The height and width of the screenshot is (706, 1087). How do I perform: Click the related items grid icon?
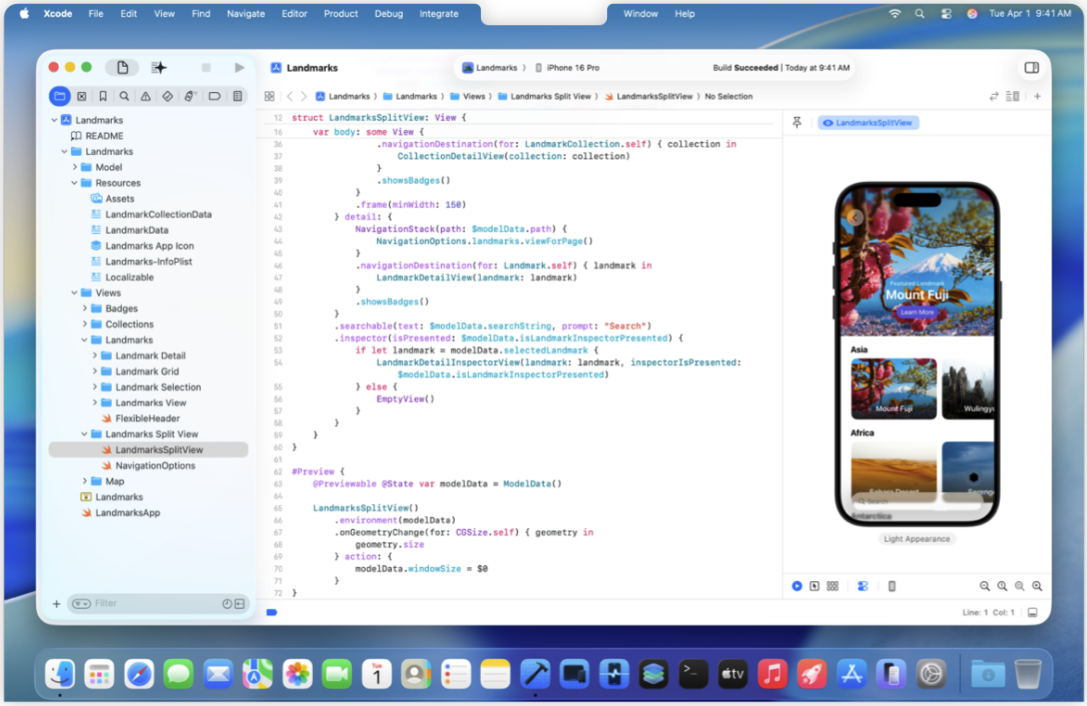click(270, 96)
